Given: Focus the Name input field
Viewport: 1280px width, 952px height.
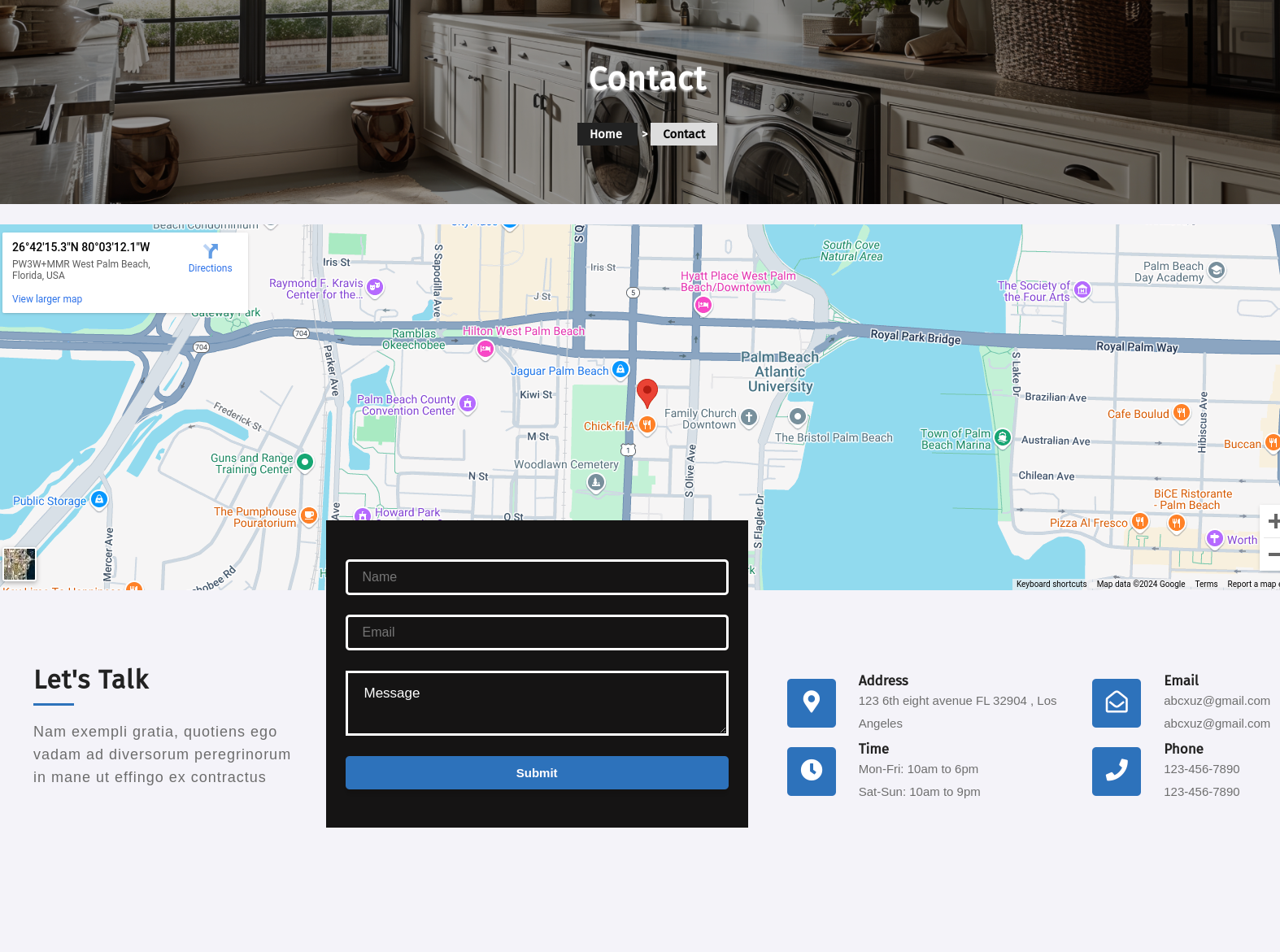Looking at the screenshot, I should coord(537,577).
